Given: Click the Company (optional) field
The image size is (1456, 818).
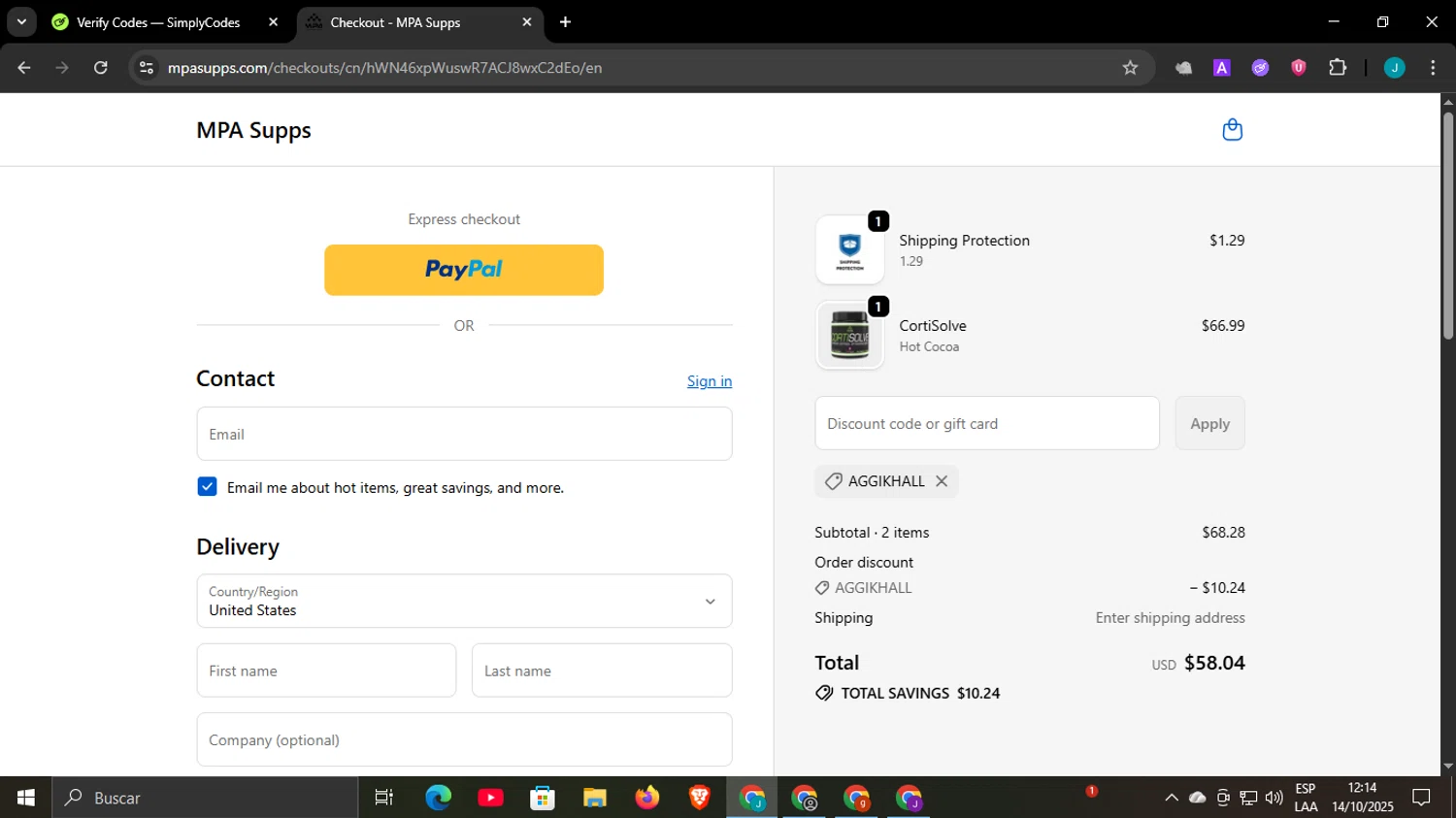Looking at the screenshot, I should point(464,739).
